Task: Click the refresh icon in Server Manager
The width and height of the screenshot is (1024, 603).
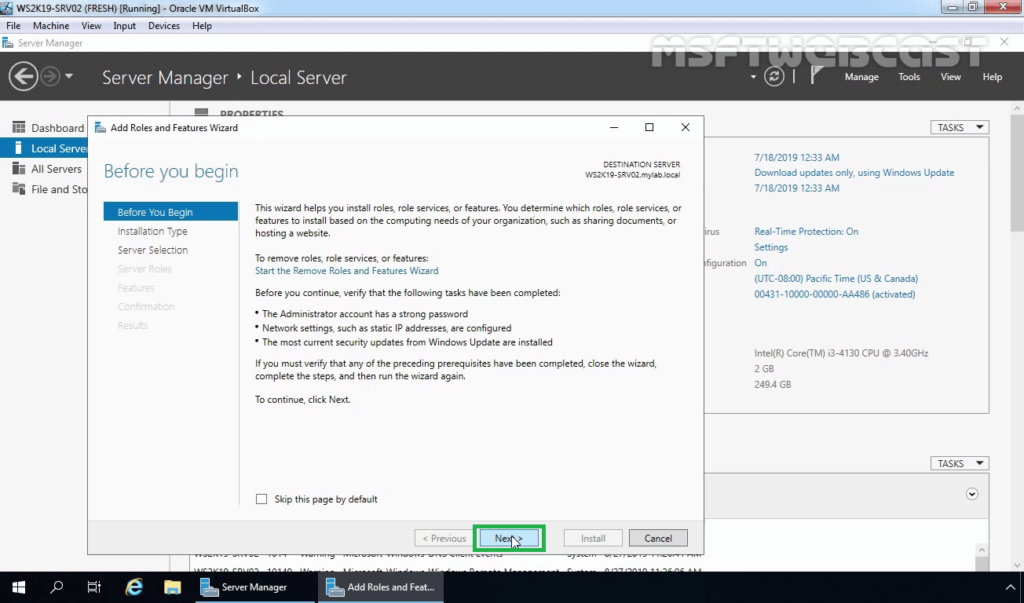Action: [x=774, y=76]
